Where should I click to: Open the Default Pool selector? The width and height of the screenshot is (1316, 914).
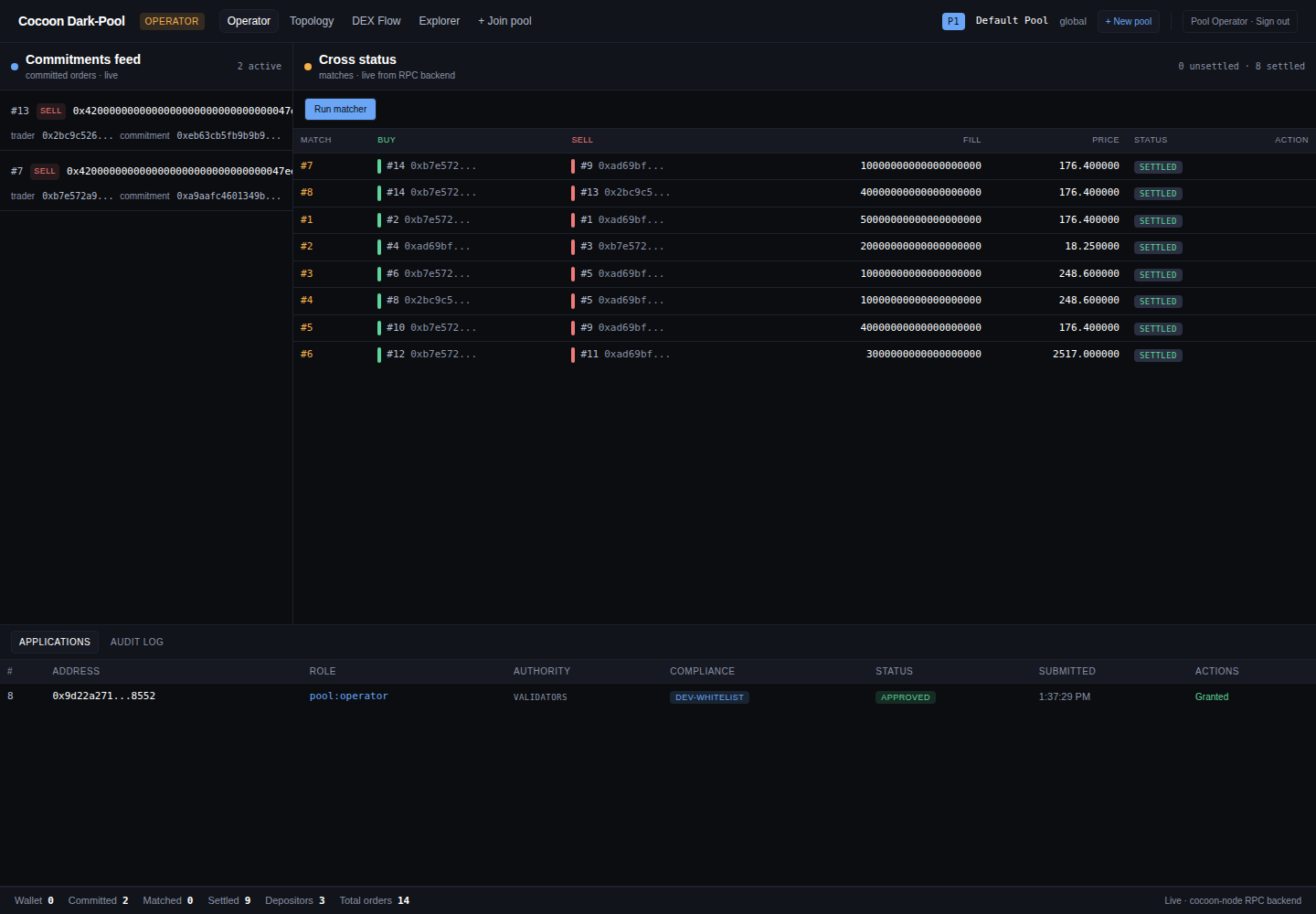[1012, 20]
